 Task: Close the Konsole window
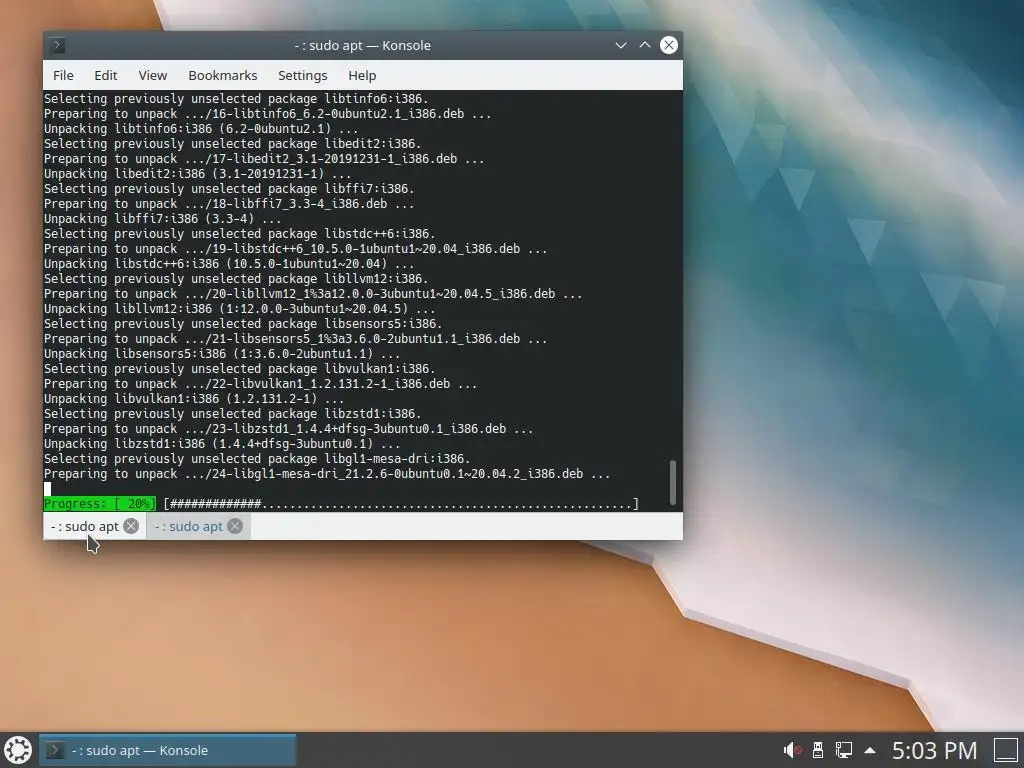(x=669, y=45)
